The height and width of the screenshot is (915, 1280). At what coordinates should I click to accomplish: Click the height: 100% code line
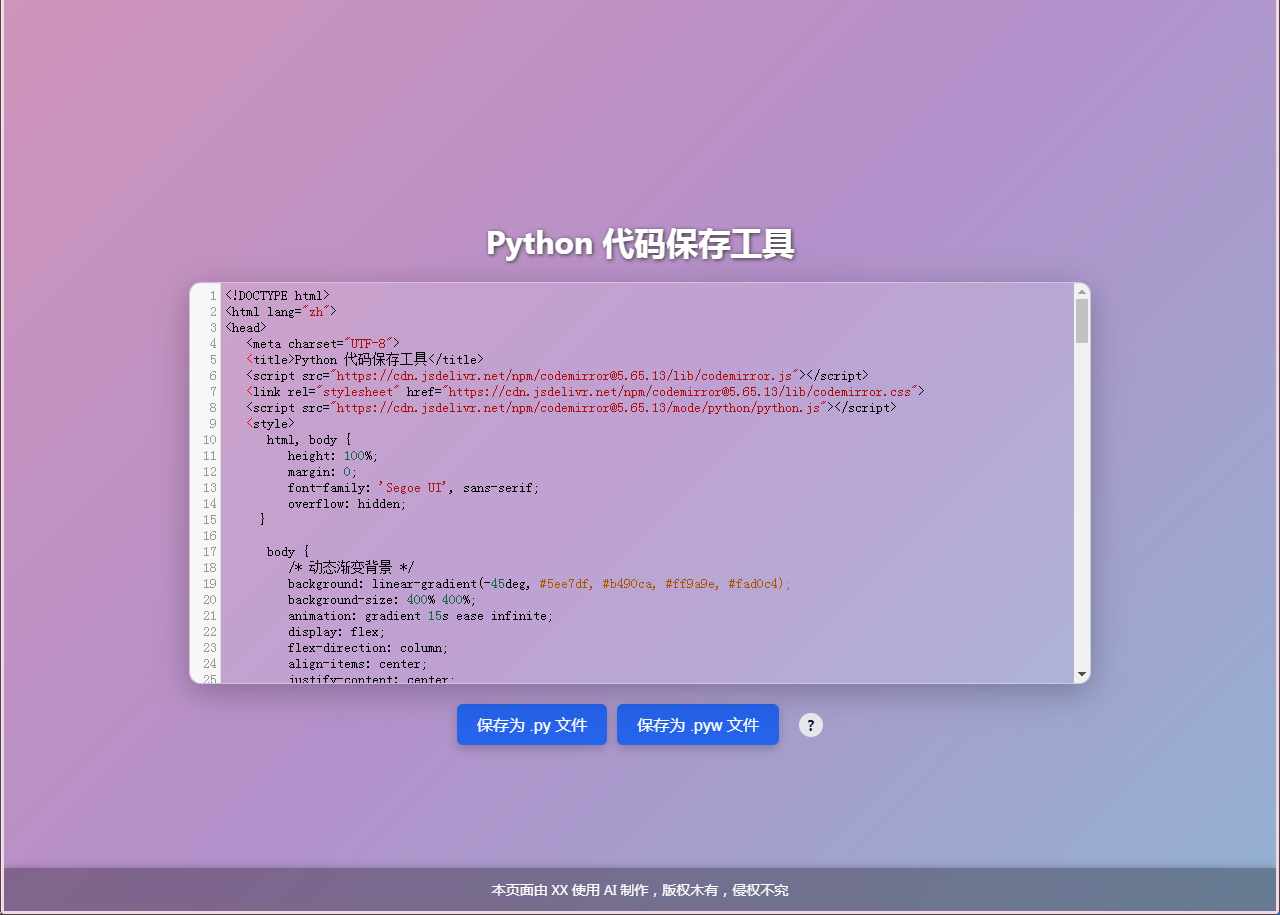333,456
